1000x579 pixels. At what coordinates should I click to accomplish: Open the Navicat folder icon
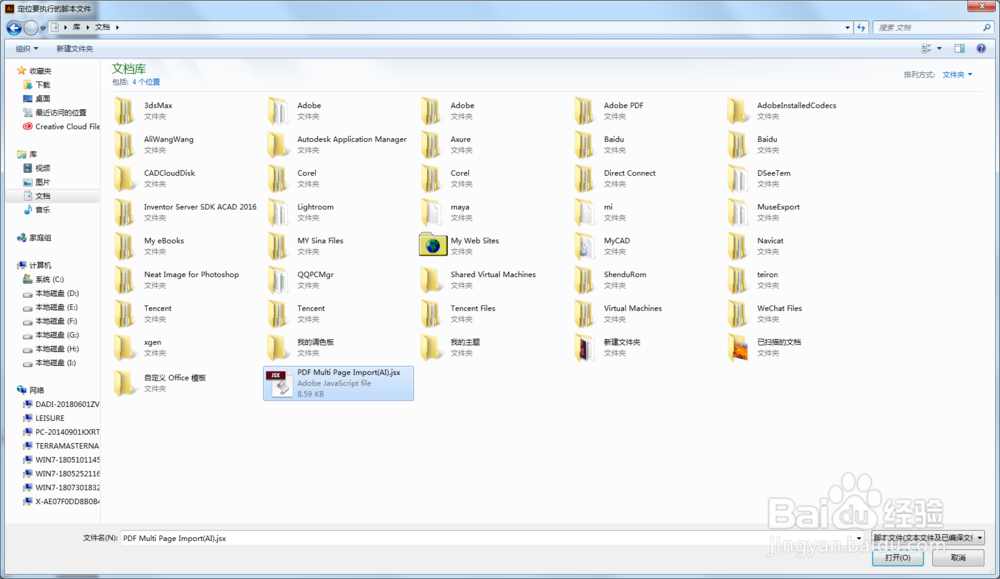click(738, 246)
